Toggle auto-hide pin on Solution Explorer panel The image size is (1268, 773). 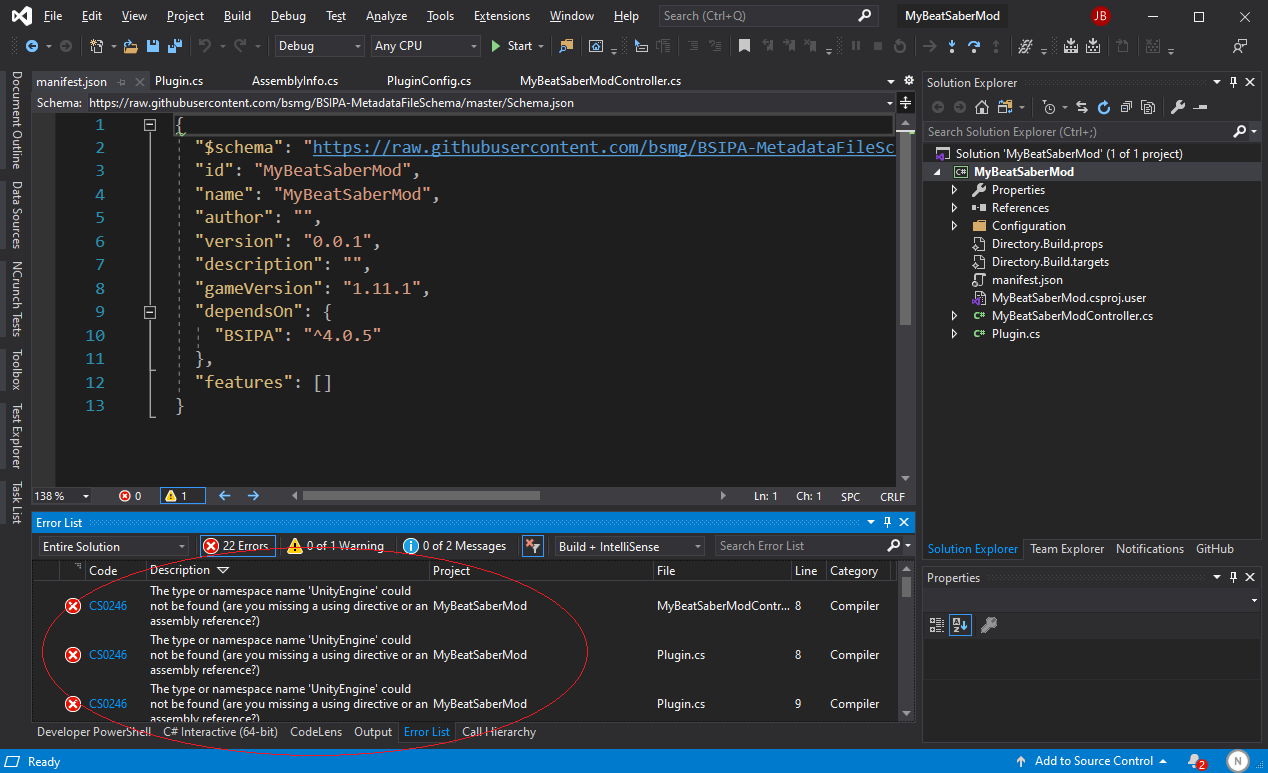[1233, 82]
